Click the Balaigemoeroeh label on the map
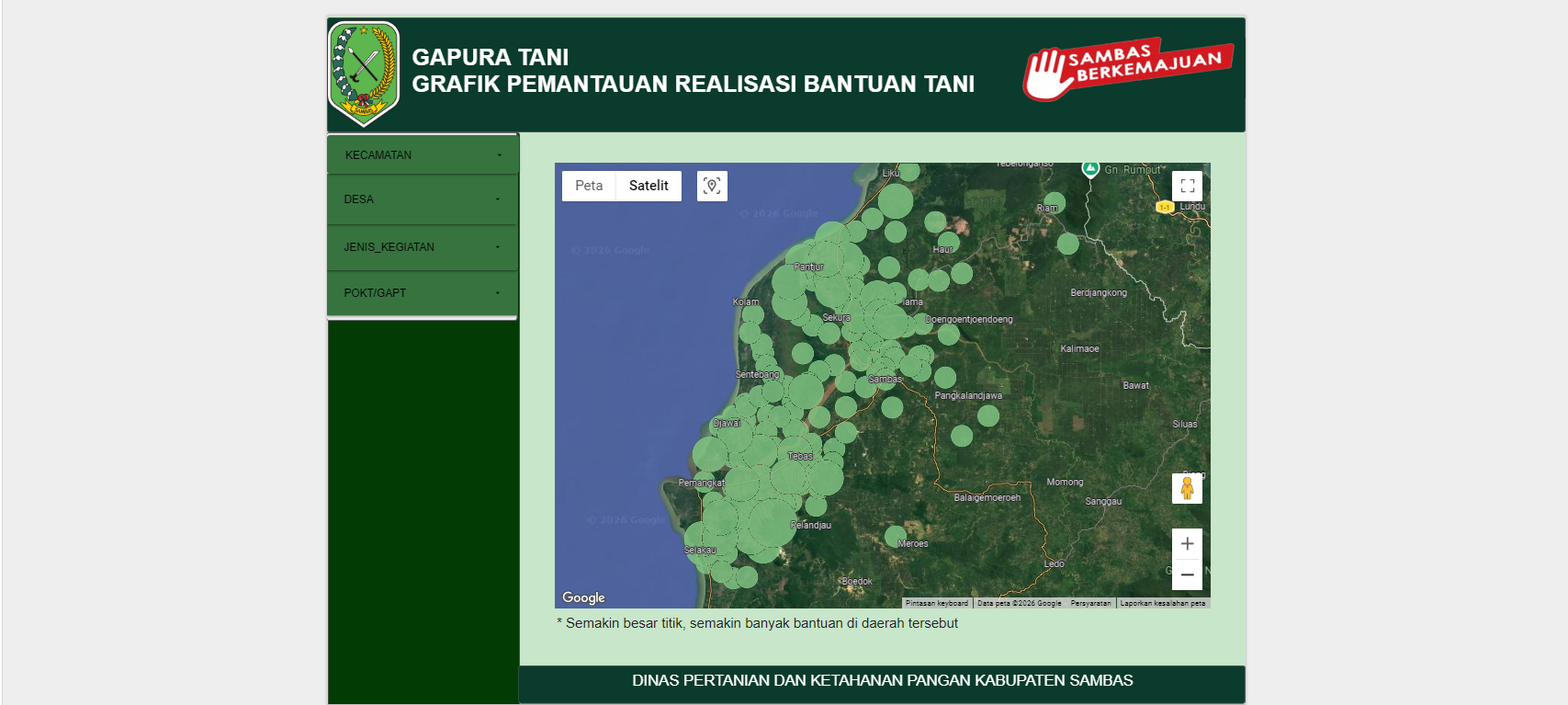 click(987, 497)
